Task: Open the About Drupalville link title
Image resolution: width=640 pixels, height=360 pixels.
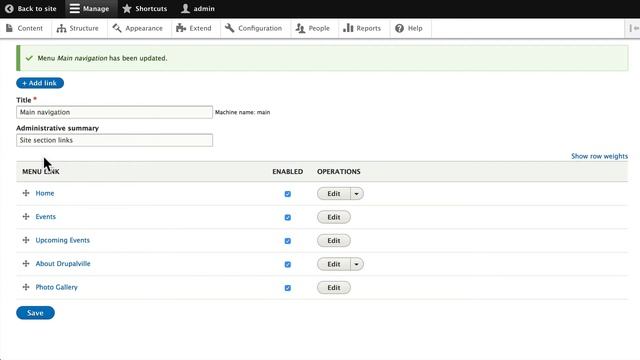Action: click(x=63, y=264)
